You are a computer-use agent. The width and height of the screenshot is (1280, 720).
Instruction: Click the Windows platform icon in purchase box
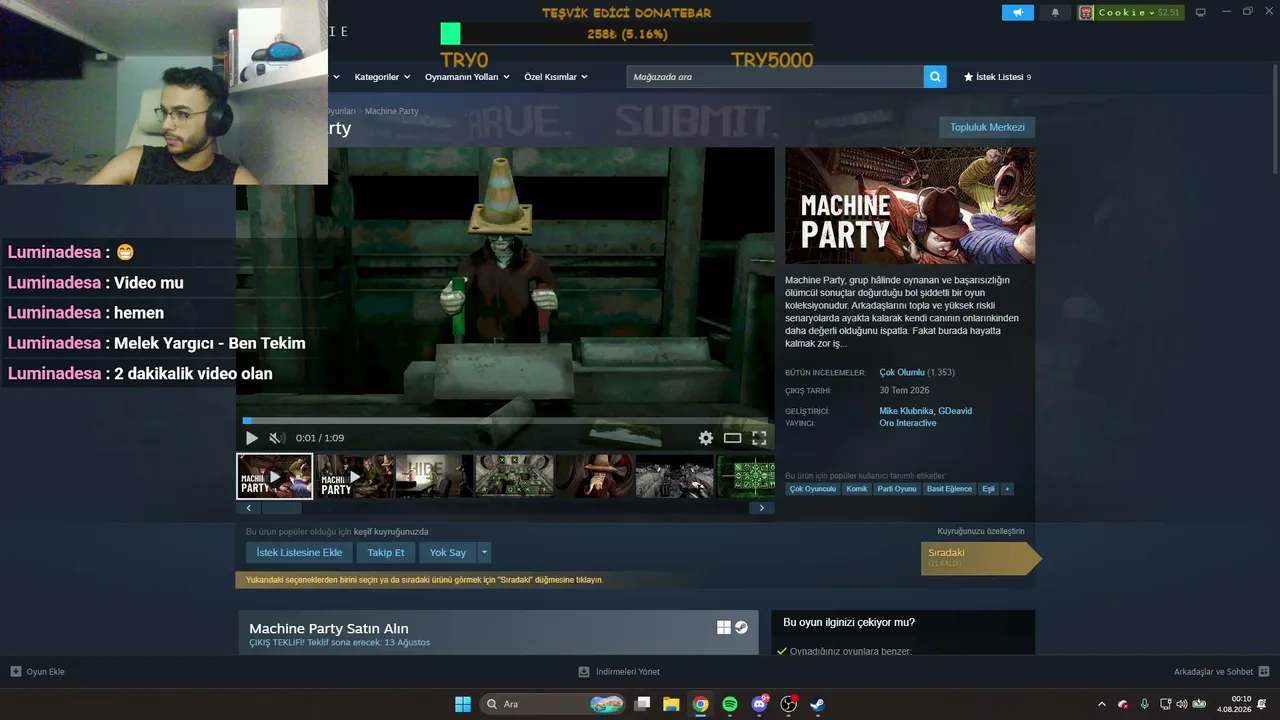724,628
